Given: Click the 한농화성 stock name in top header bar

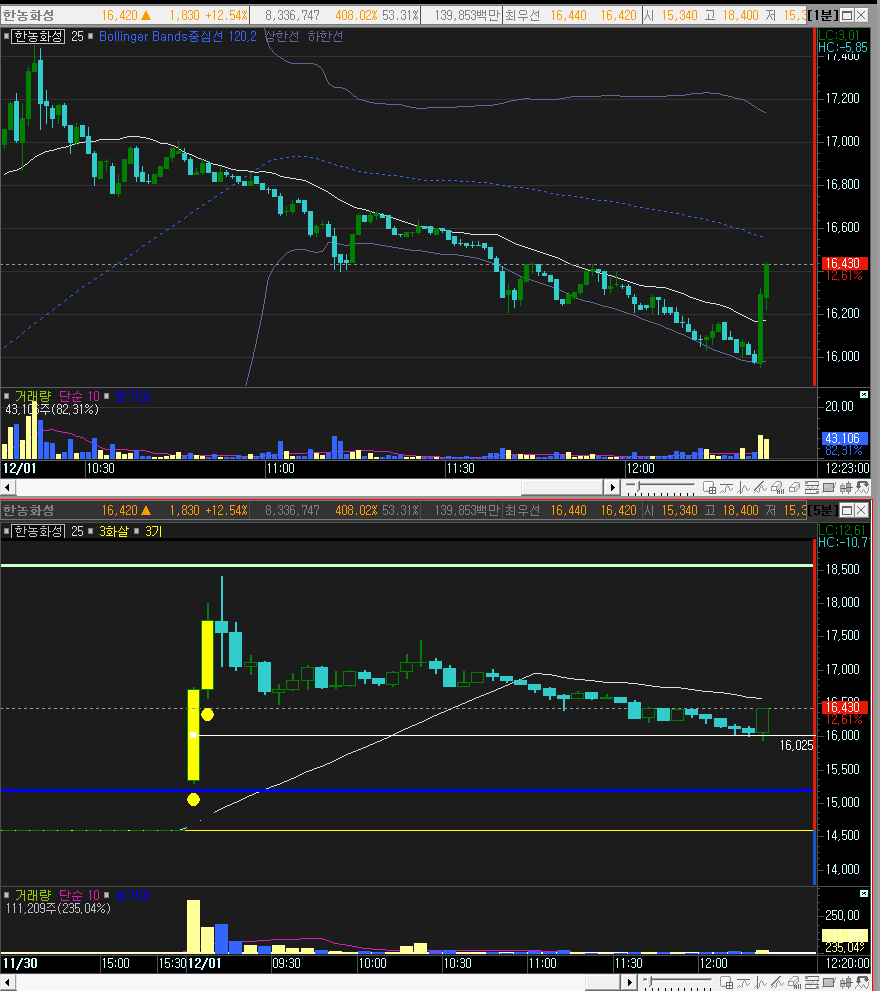Looking at the screenshot, I should [x=28, y=15].
